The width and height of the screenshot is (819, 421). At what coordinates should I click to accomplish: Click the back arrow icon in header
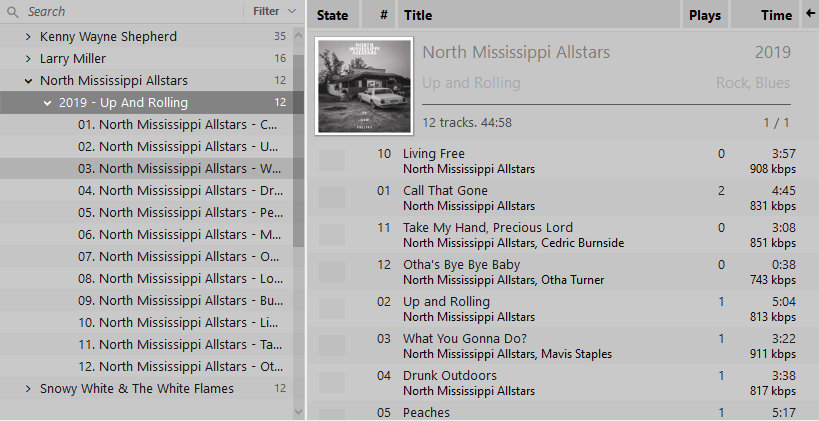point(810,14)
